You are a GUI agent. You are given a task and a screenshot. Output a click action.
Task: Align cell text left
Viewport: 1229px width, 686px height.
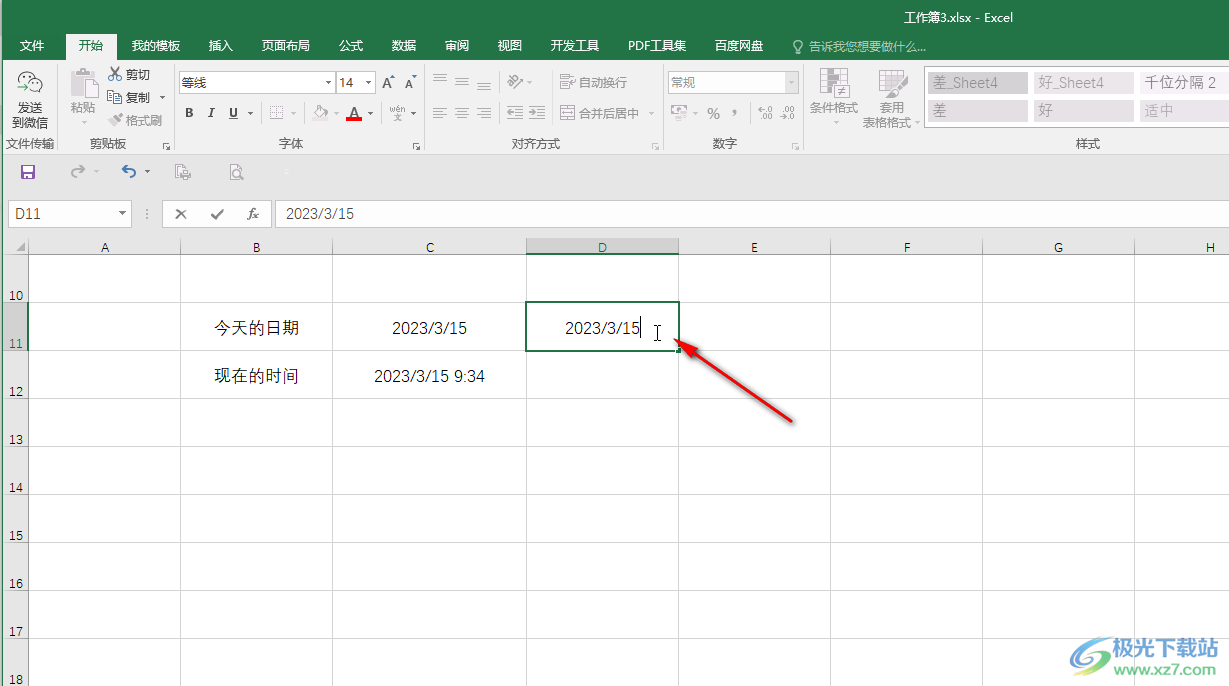pos(439,113)
